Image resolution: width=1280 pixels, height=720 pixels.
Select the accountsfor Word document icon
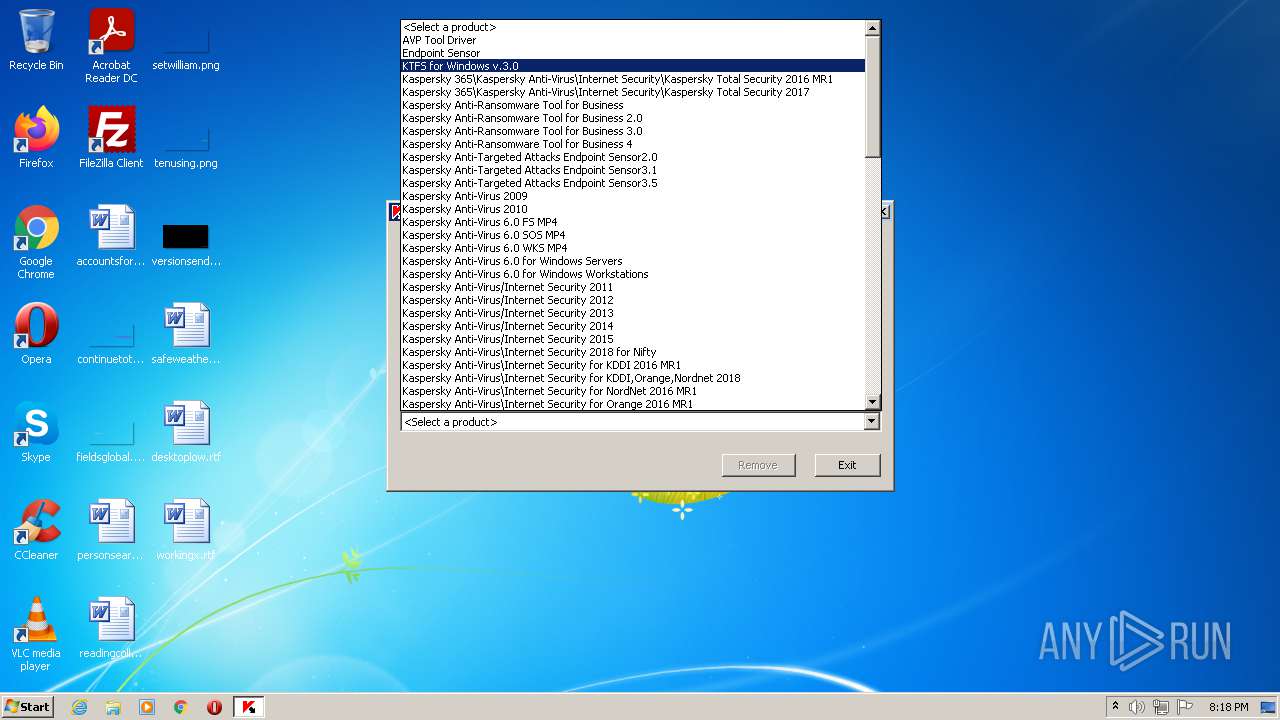tap(111, 236)
